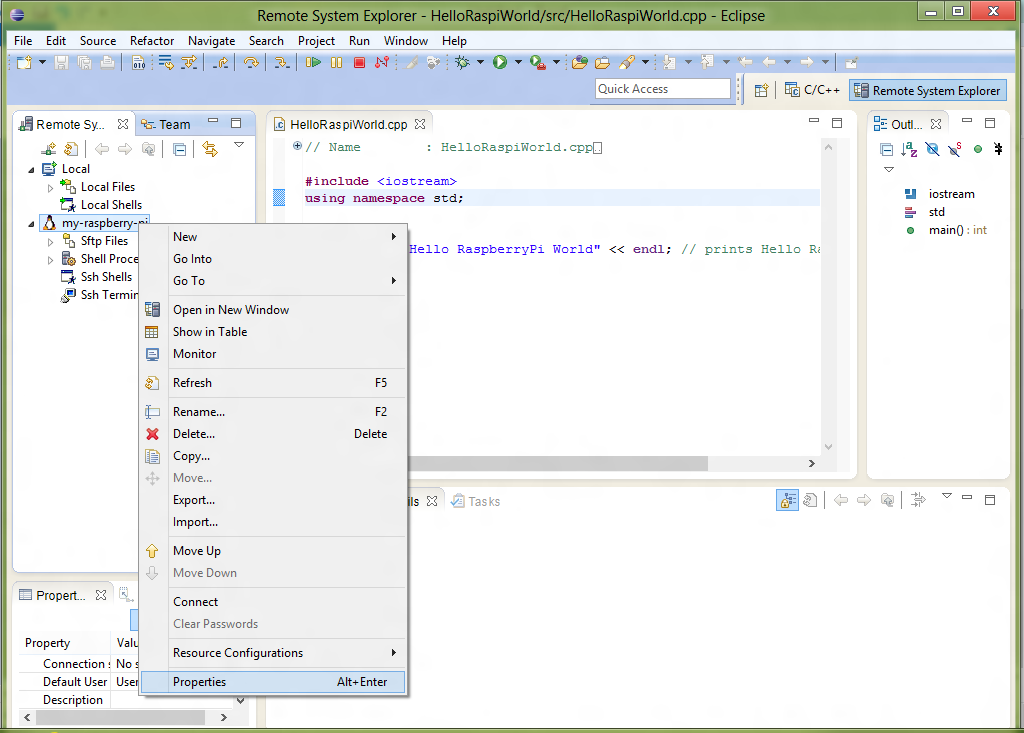
Task: Choose Delete... from context menu
Action: point(273,434)
